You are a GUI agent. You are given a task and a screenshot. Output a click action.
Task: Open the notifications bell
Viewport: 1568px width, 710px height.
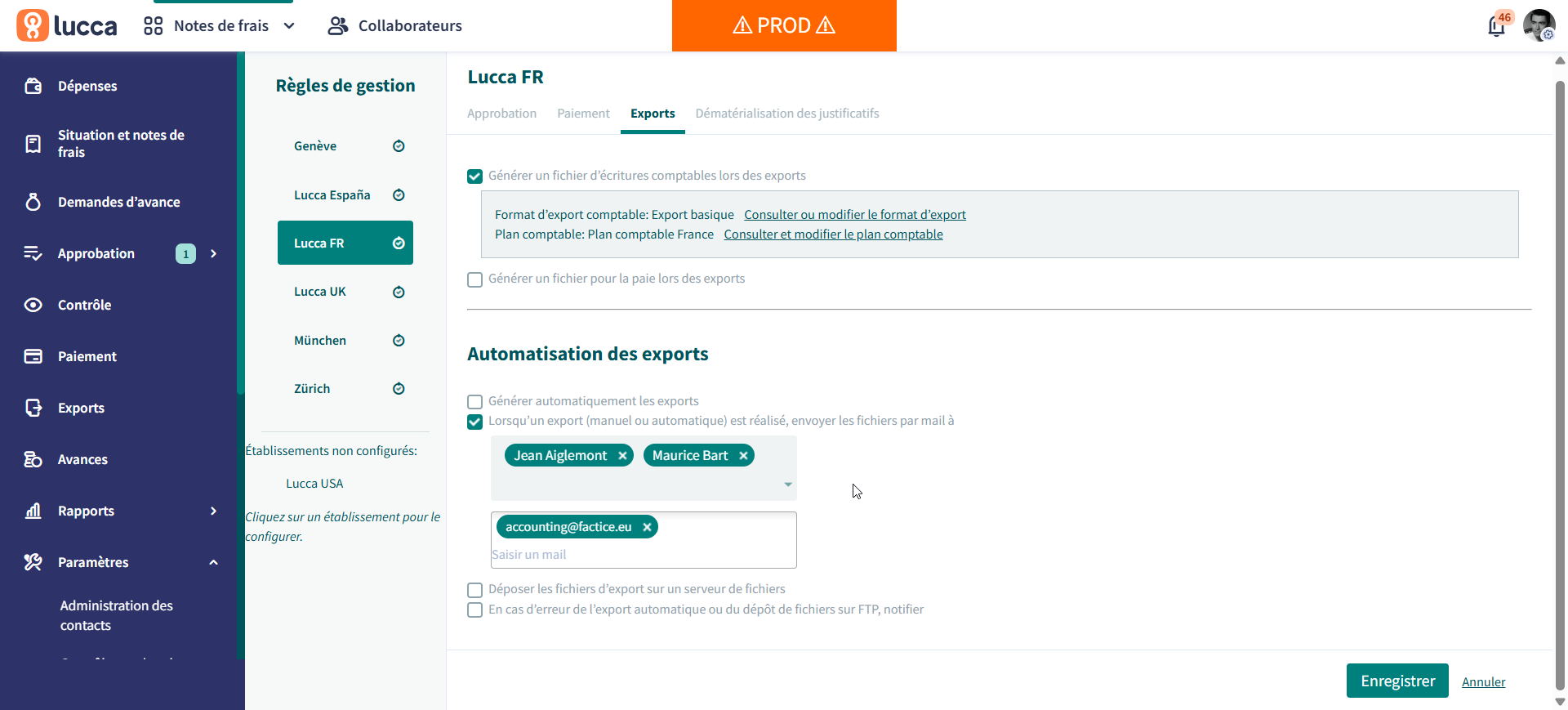[1496, 26]
